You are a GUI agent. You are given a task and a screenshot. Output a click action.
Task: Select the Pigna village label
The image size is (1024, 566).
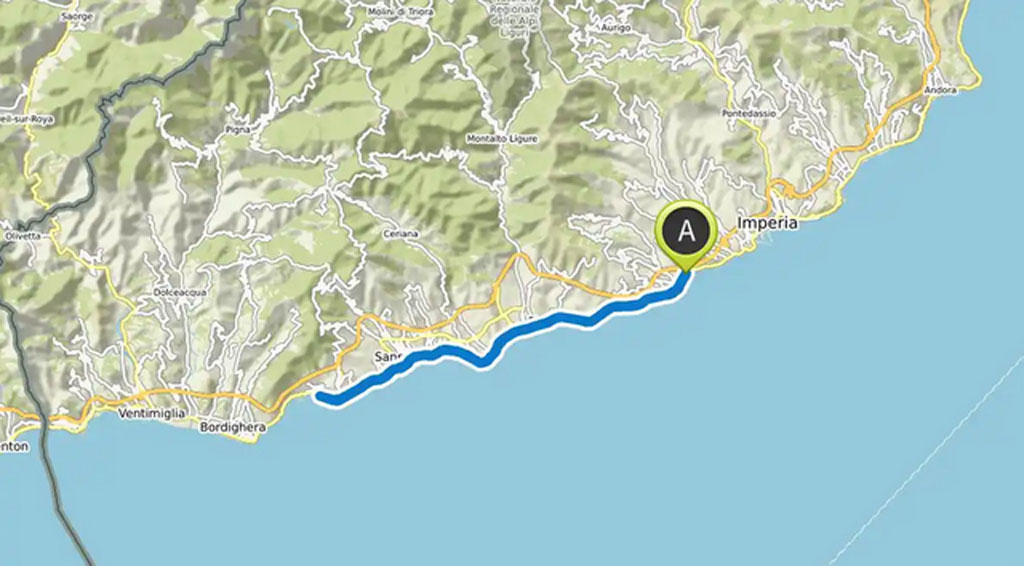238,130
